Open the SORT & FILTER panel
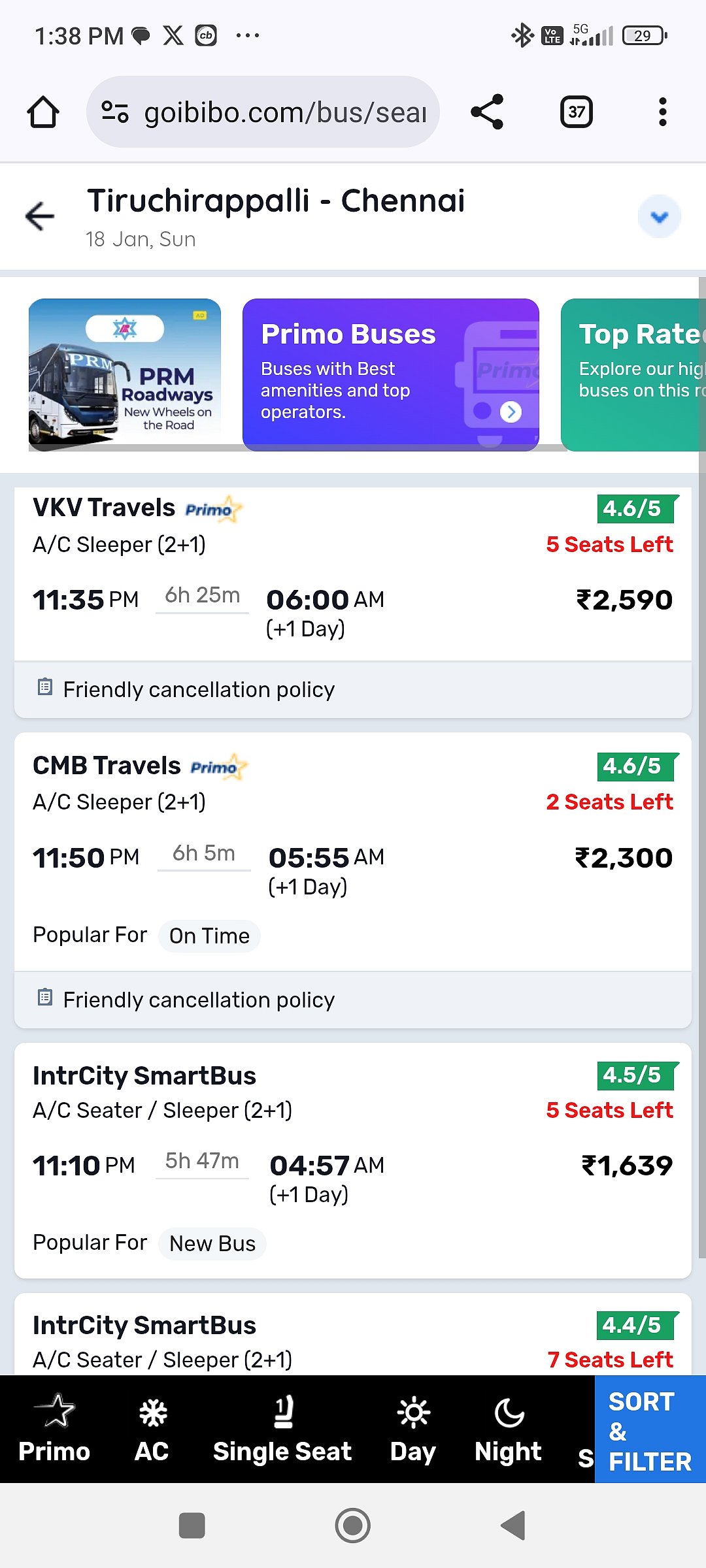The image size is (706, 1568). (650, 1430)
